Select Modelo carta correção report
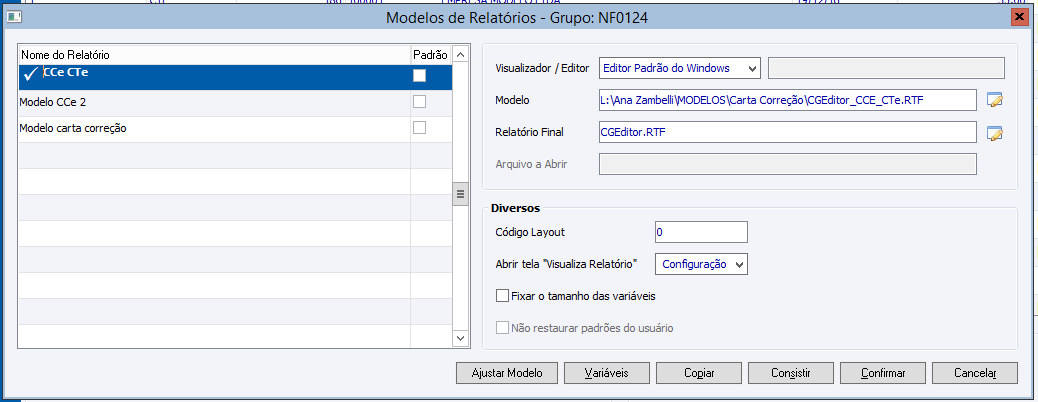Screen dimensions: 1038x402 pos(73,129)
